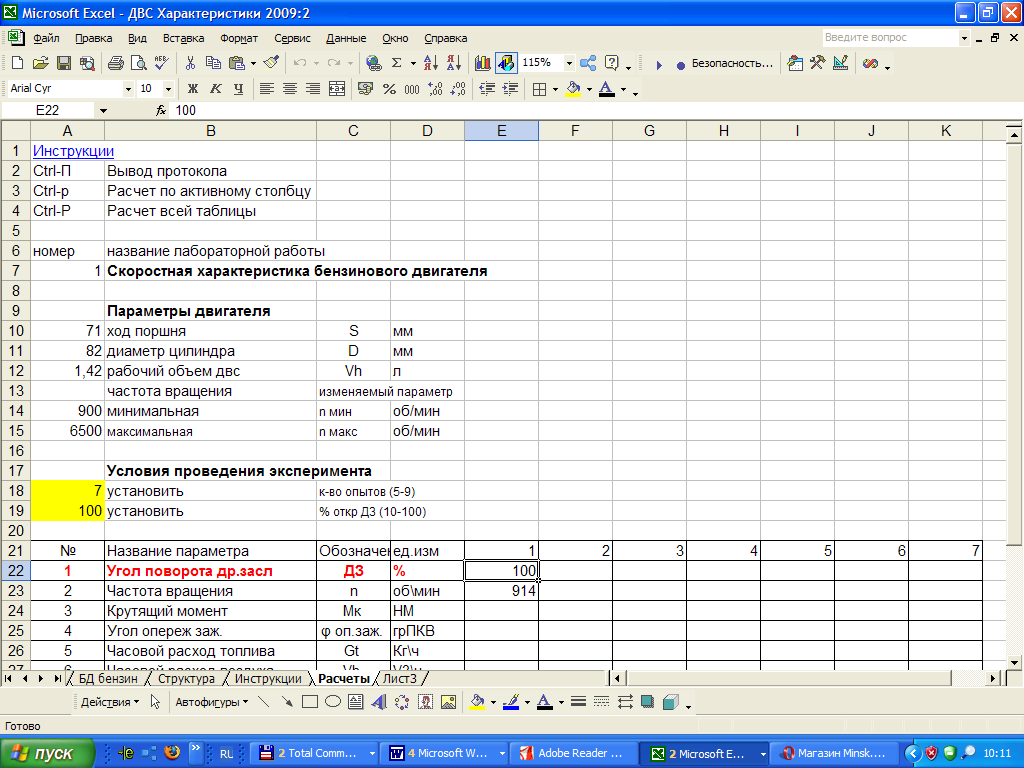Click the Print icon

click(116, 63)
